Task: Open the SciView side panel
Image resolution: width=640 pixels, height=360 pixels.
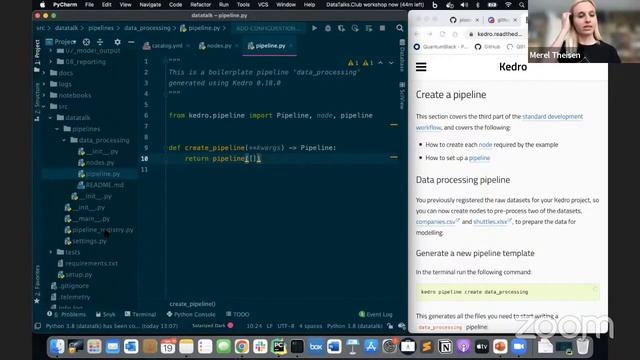Action: (402, 96)
